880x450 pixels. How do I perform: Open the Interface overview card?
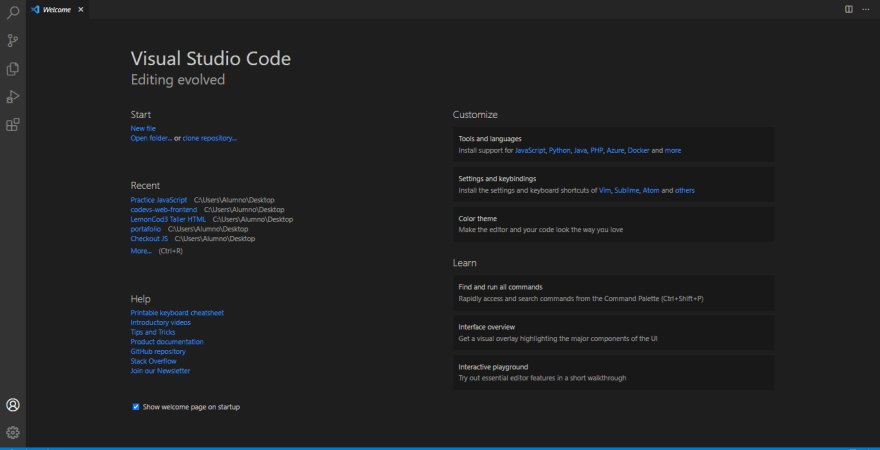click(x=613, y=333)
